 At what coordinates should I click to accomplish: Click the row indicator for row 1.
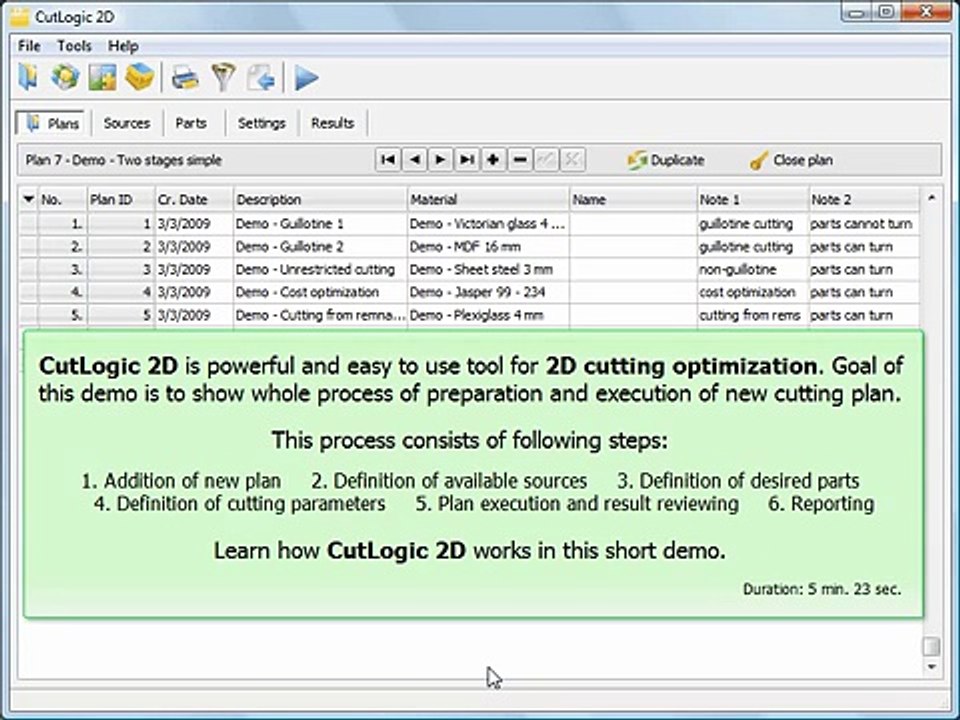point(29,224)
